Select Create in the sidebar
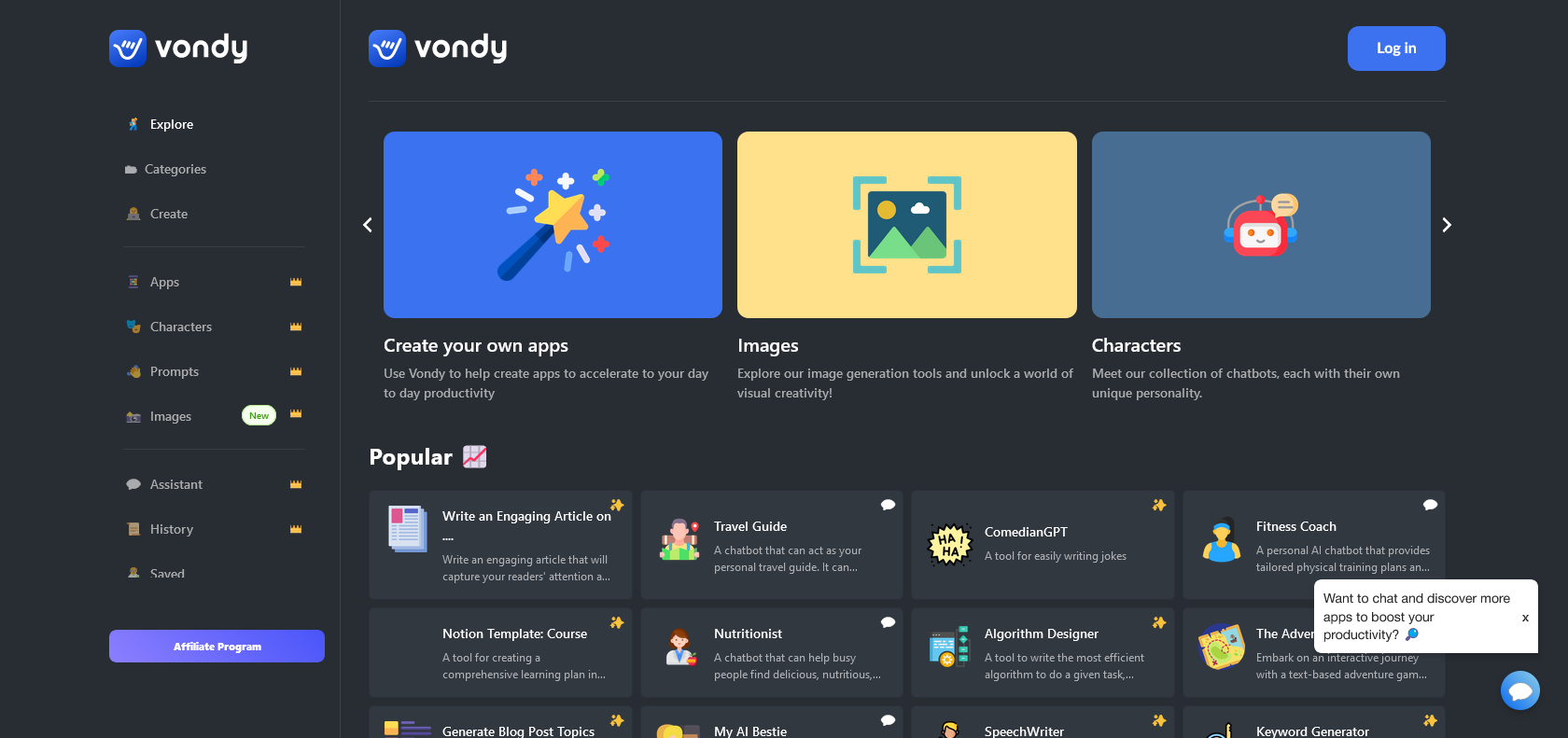 click(168, 214)
